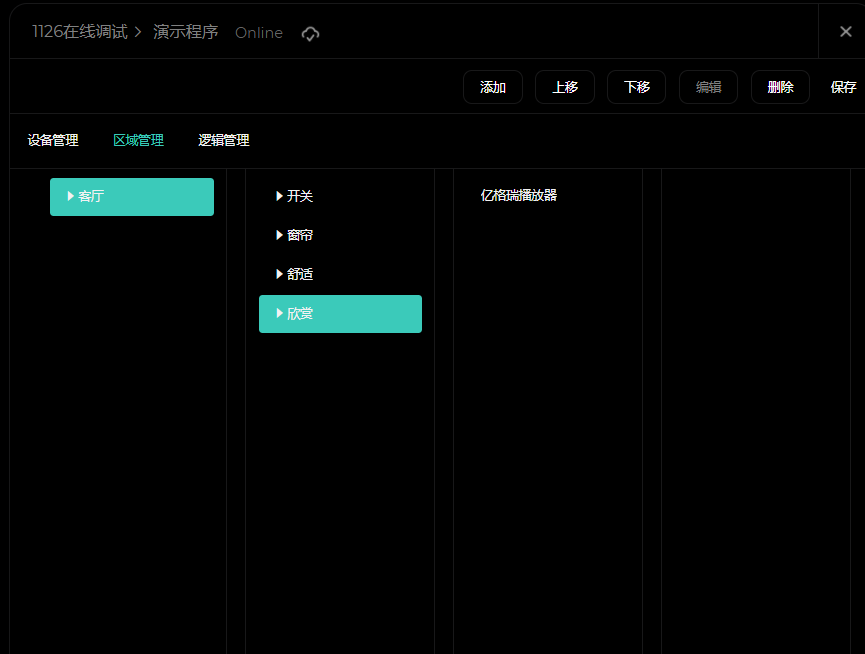The image size is (865, 654).
Task: Go back to 1126在线调试 breadcrumb
Action: click(79, 32)
